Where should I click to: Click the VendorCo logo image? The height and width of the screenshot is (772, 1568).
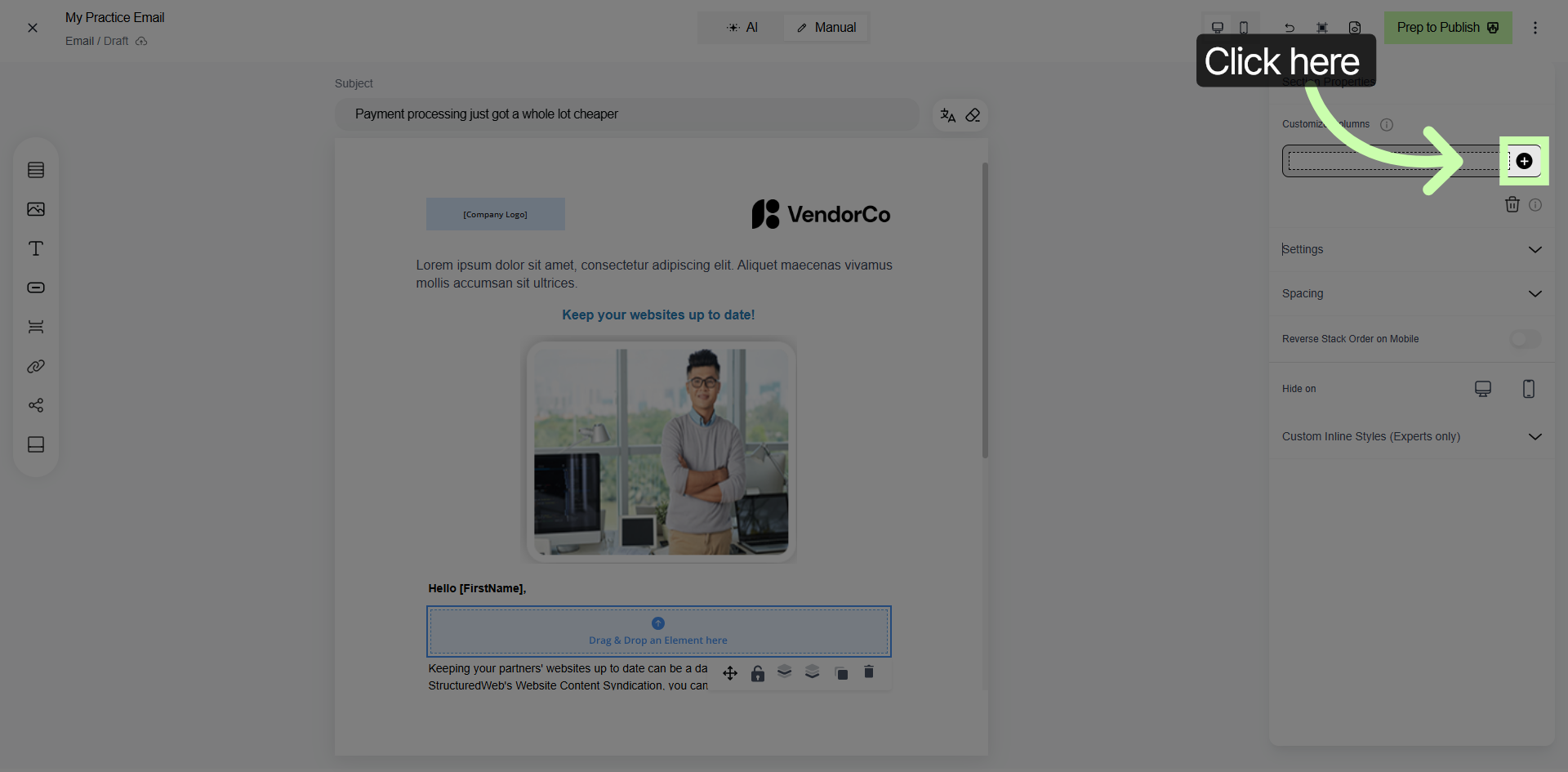(821, 214)
